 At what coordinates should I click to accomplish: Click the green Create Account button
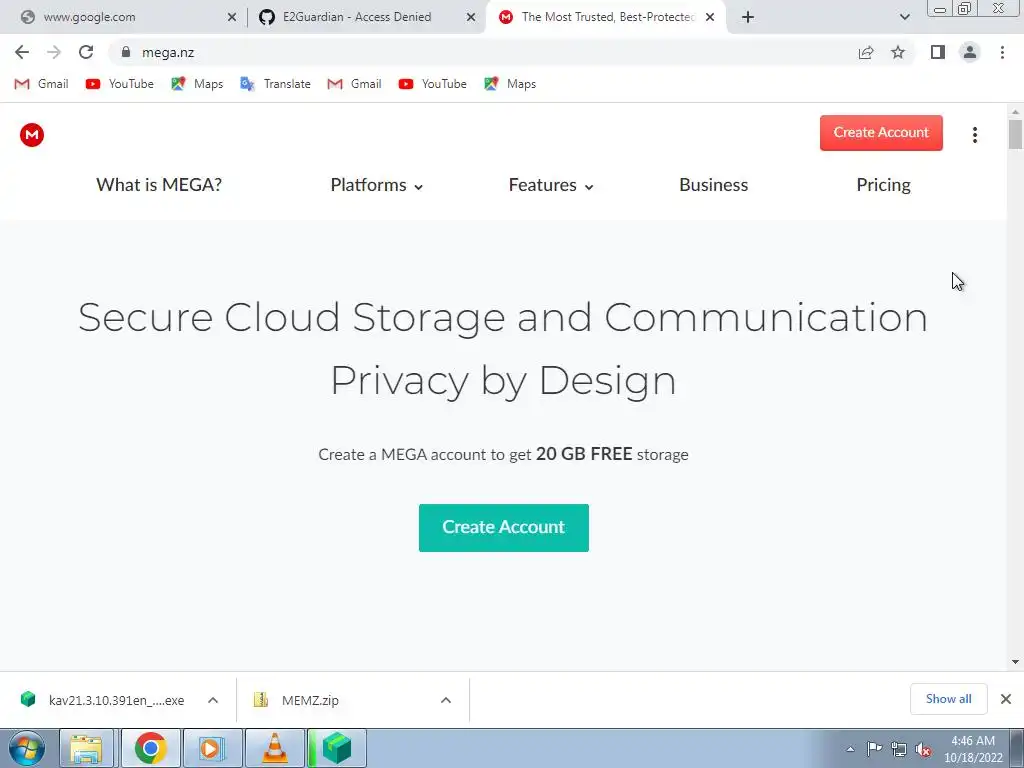click(504, 528)
